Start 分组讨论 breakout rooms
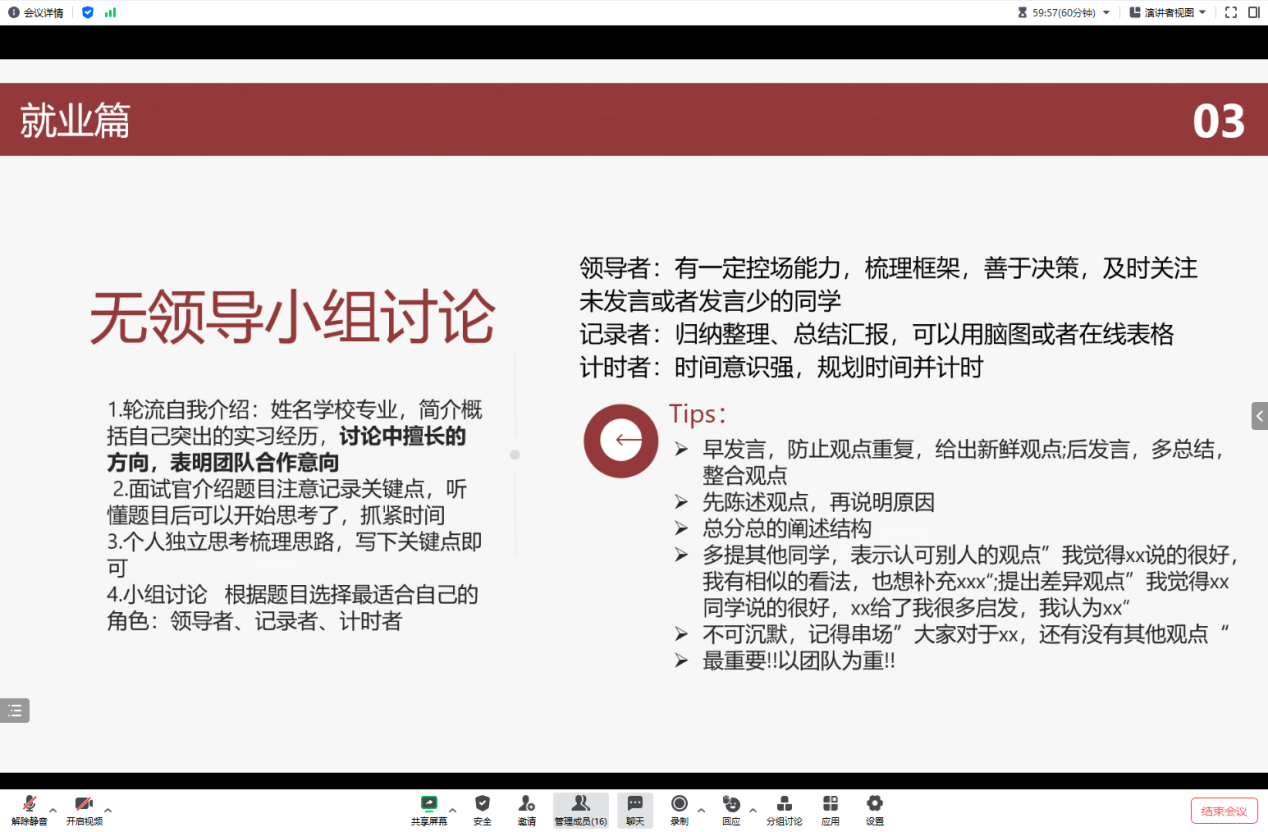The width and height of the screenshot is (1268, 832). (784, 809)
